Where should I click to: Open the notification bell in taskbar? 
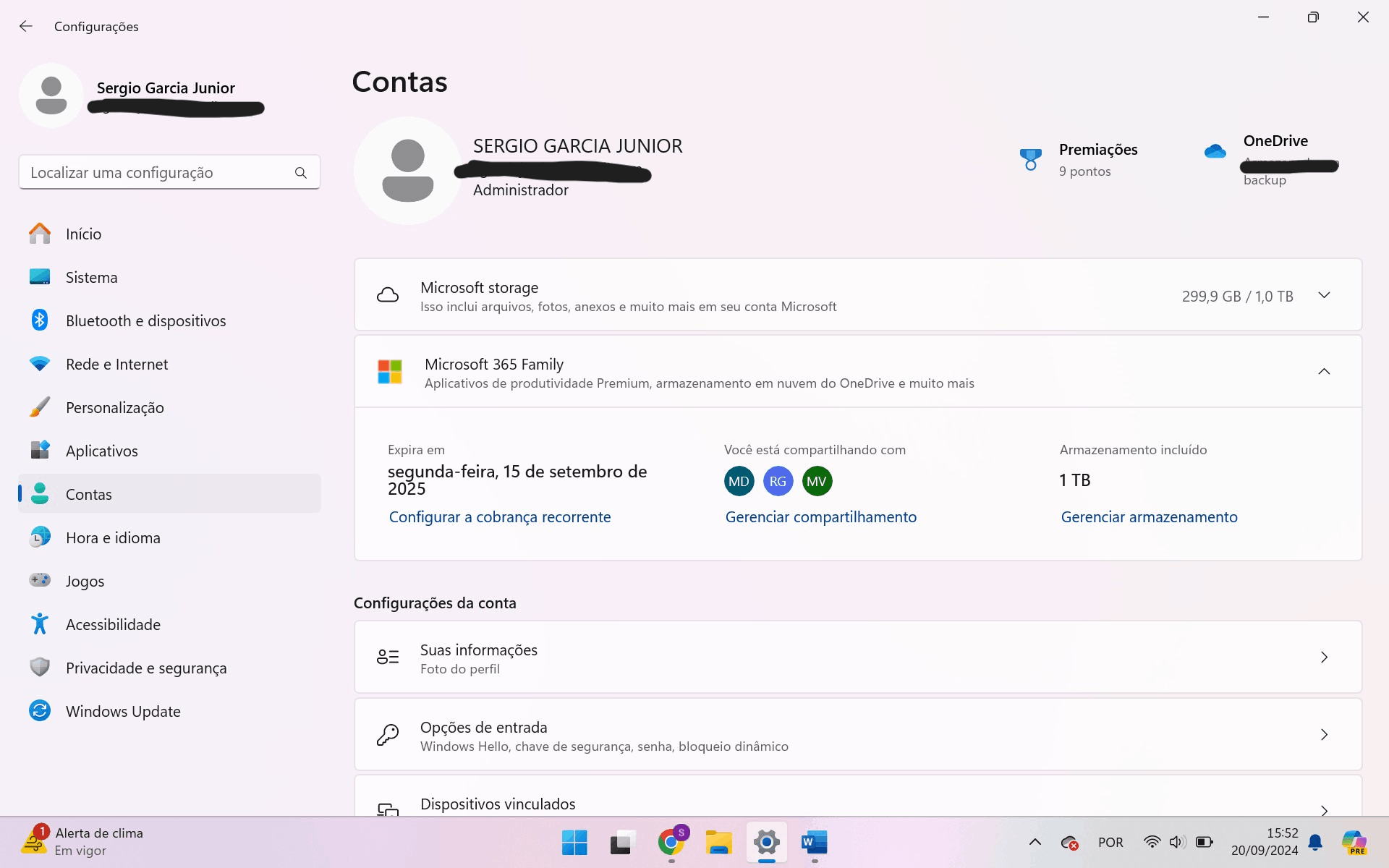[x=1315, y=843]
